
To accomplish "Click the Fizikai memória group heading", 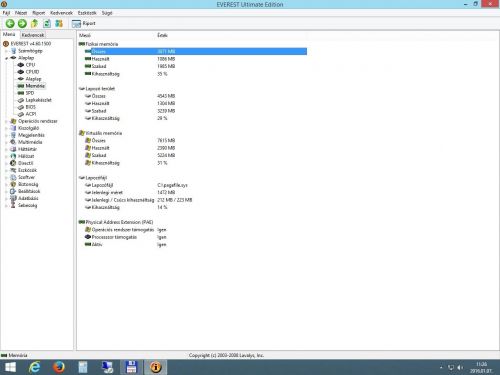I will tap(101, 44).
